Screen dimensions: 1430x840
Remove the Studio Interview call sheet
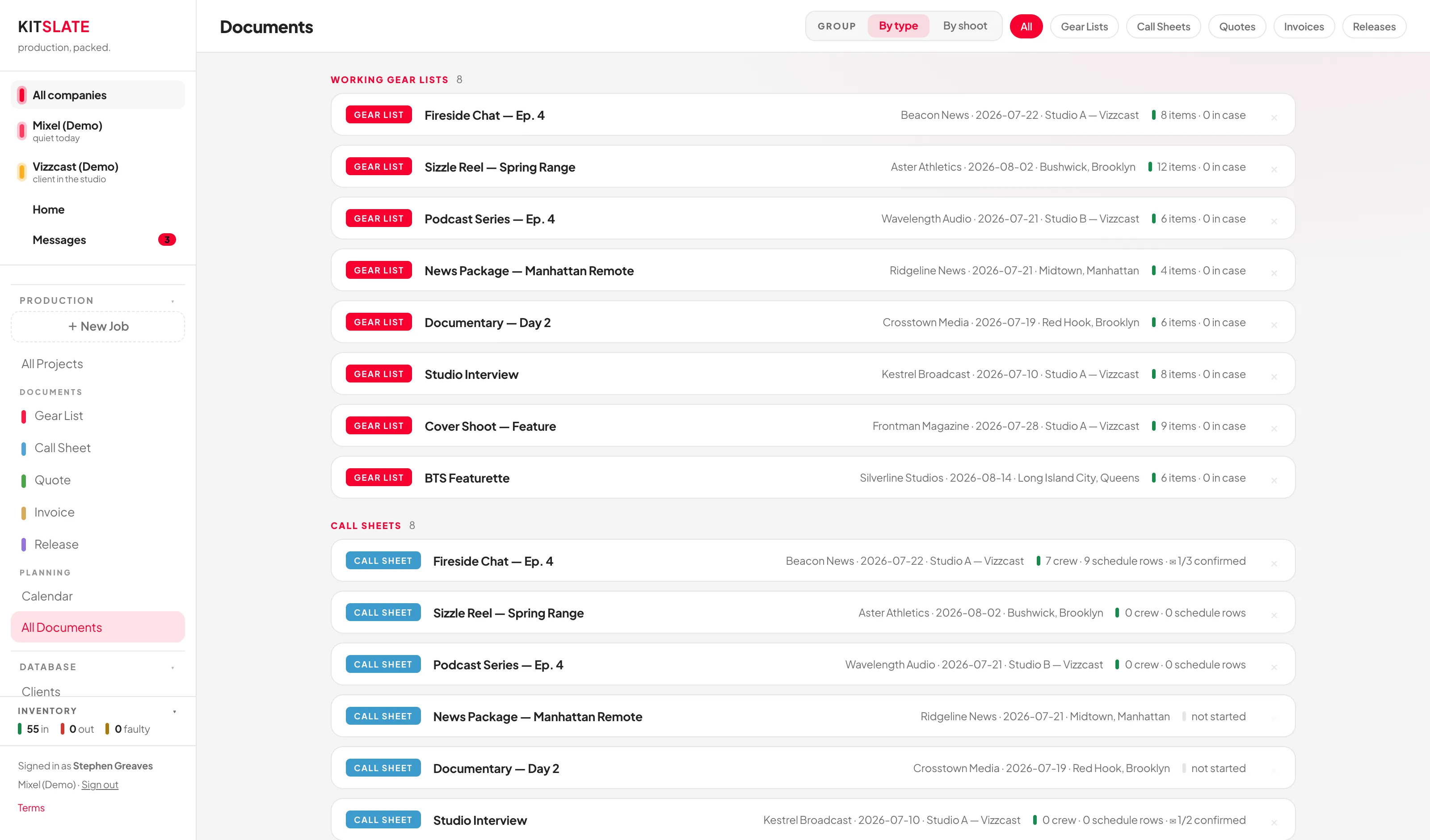point(1274,823)
